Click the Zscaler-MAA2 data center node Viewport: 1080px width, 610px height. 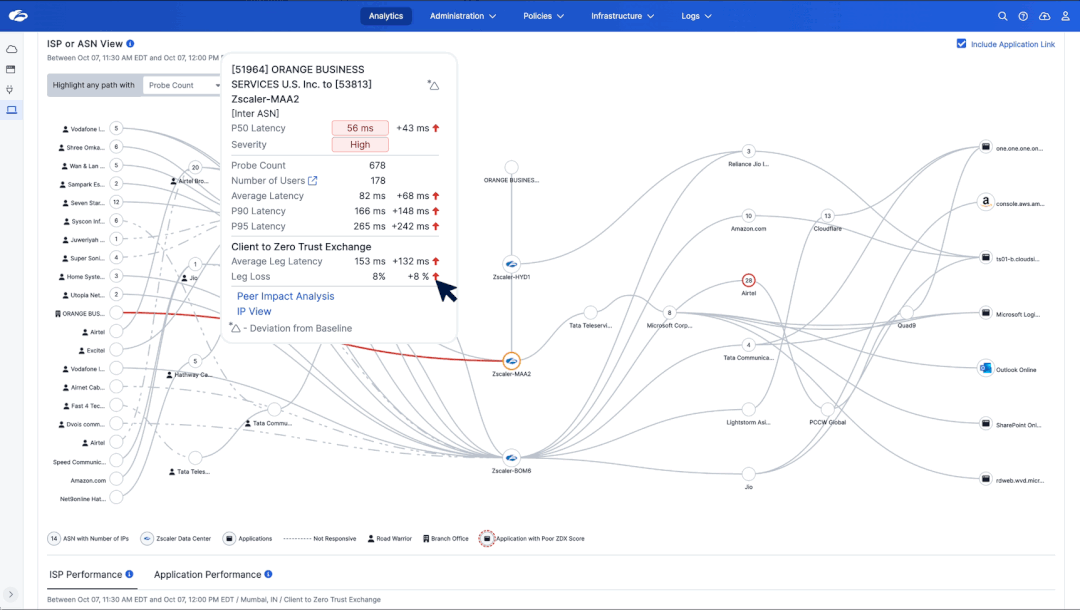(511, 360)
